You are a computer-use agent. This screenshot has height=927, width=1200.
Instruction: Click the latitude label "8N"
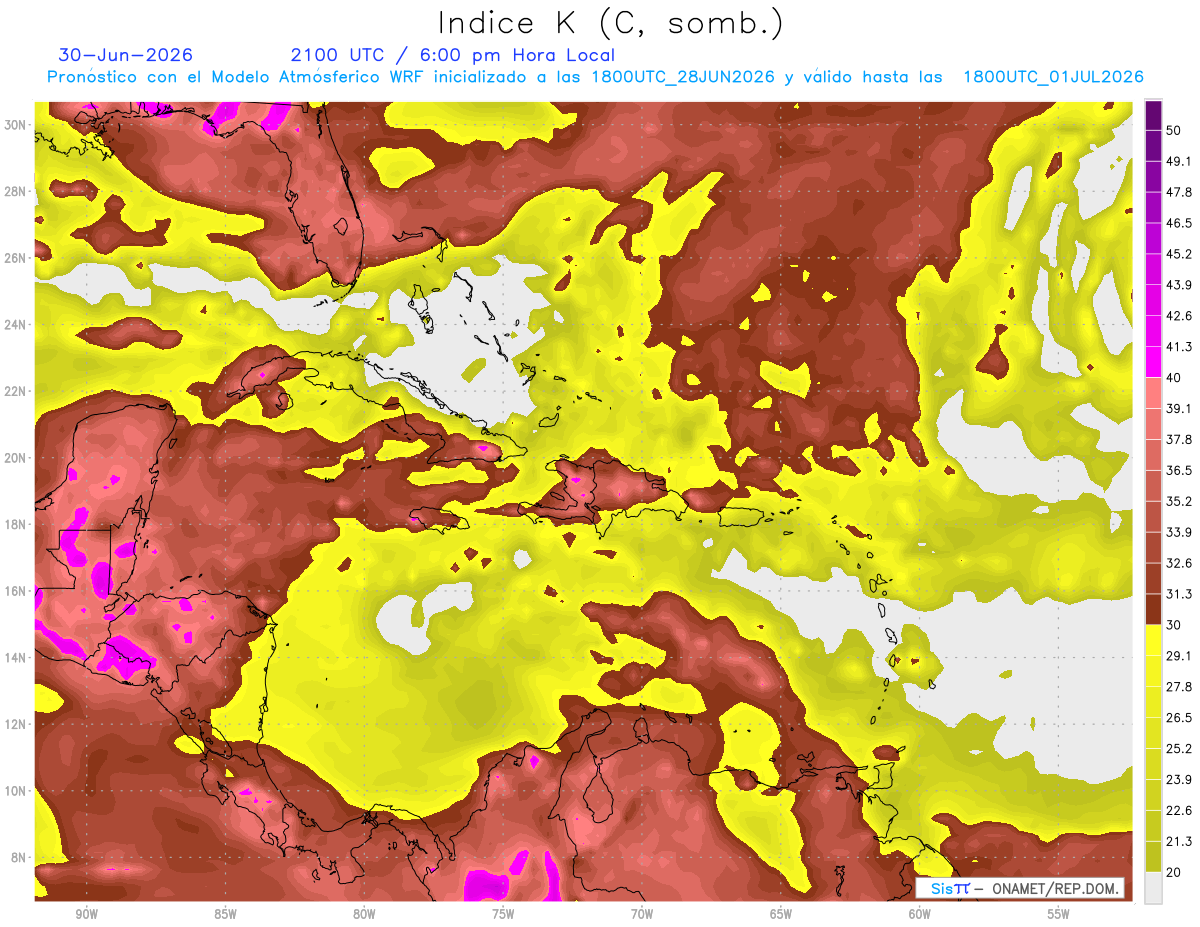pos(20,858)
